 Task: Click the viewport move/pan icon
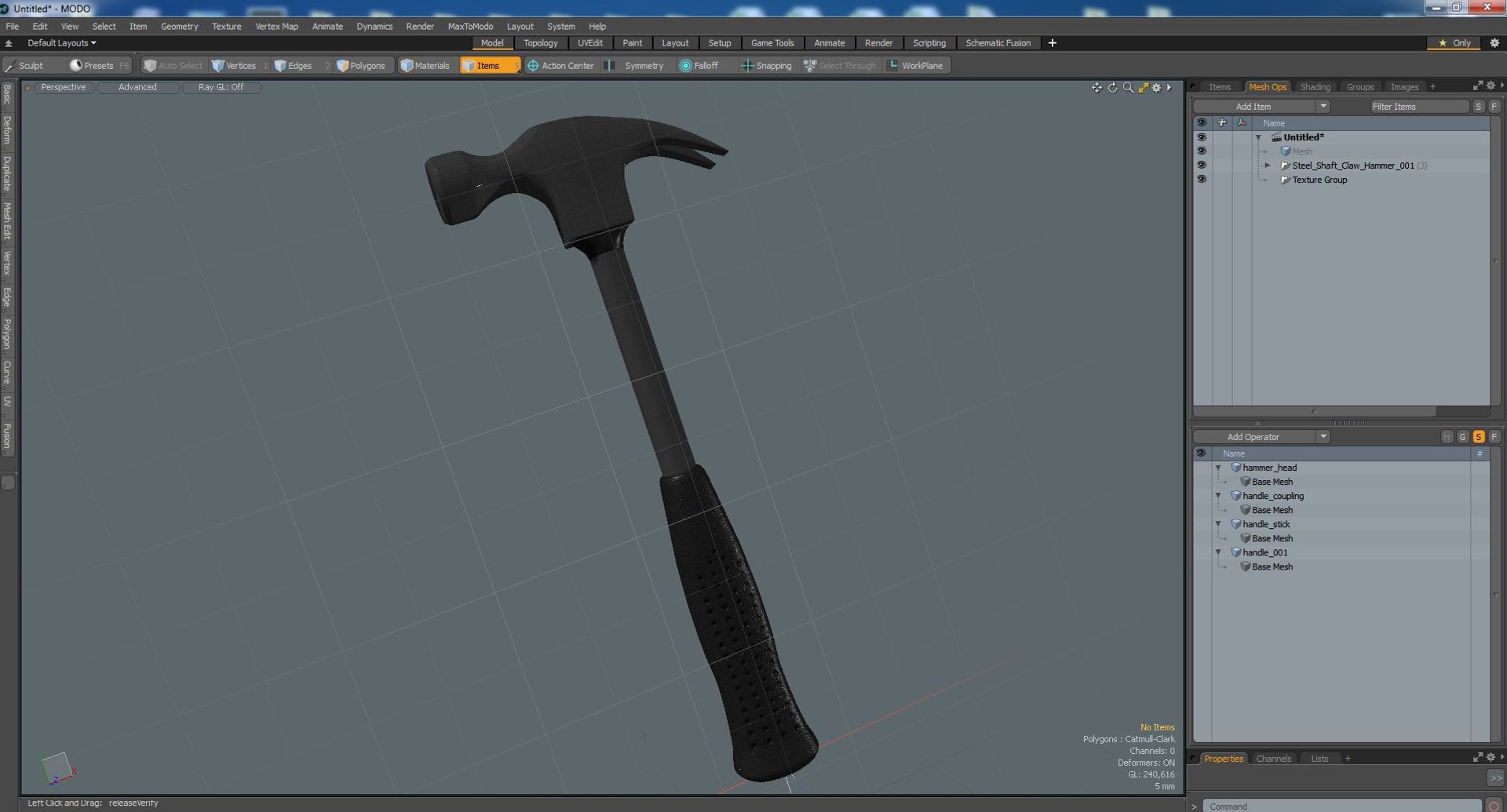pyautogui.click(x=1096, y=88)
